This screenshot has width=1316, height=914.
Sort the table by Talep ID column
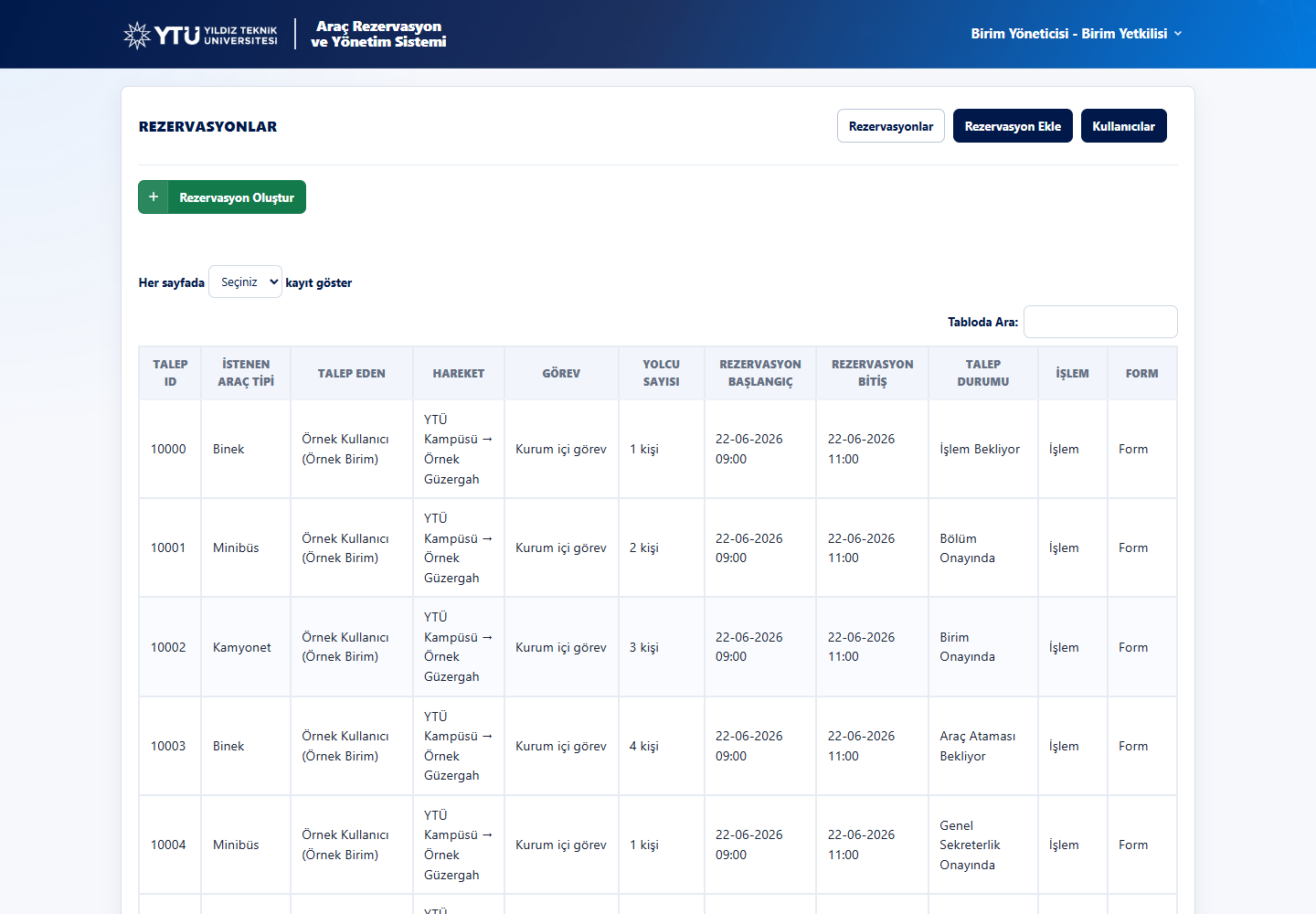(170, 373)
